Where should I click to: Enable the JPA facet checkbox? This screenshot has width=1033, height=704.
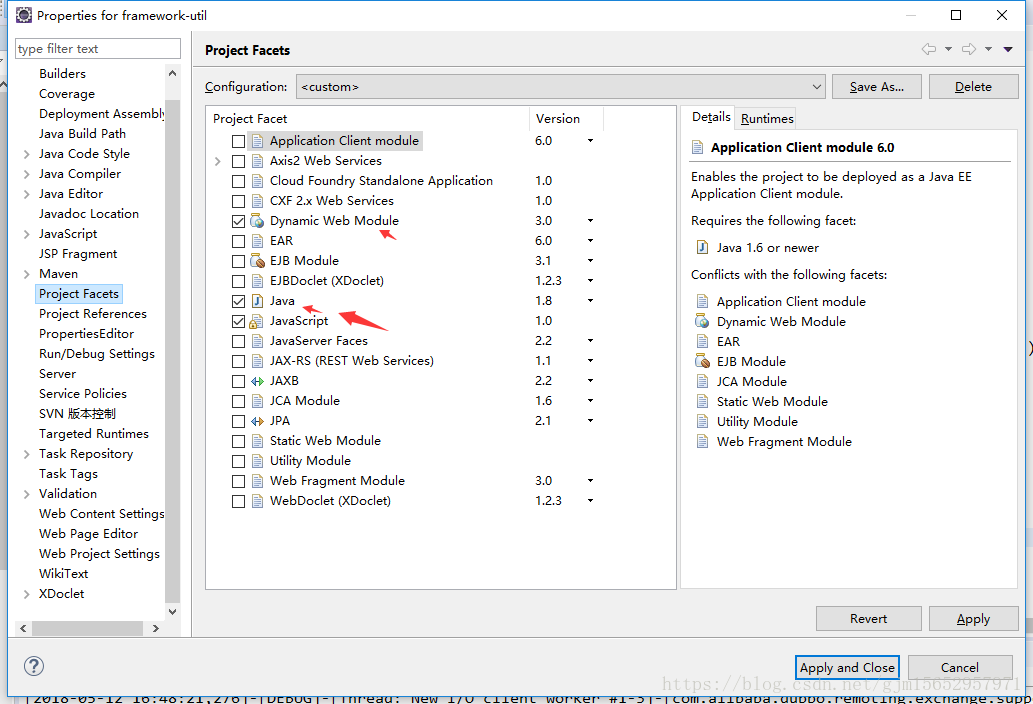point(238,421)
